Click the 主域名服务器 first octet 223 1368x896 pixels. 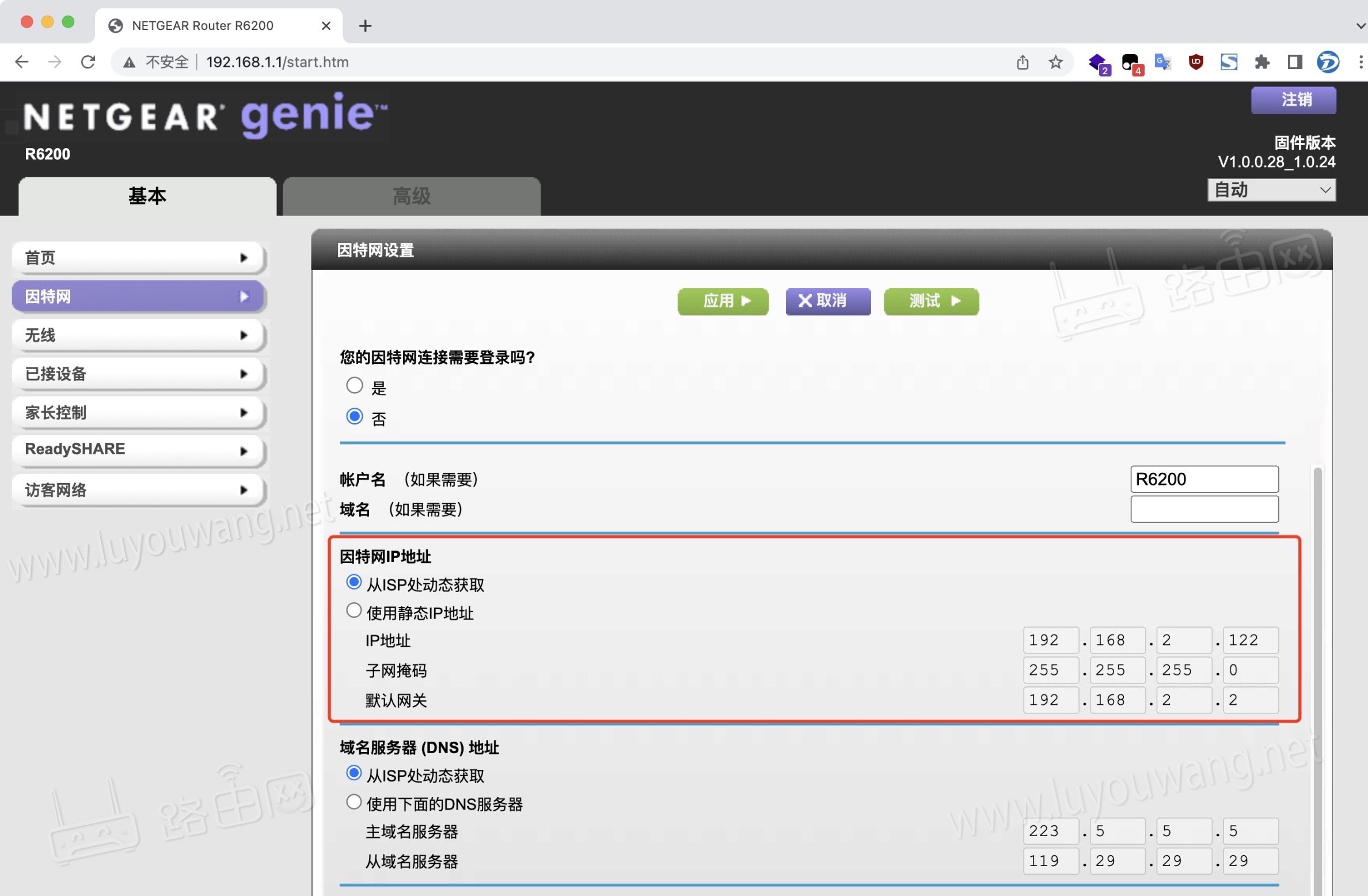[x=1051, y=831]
